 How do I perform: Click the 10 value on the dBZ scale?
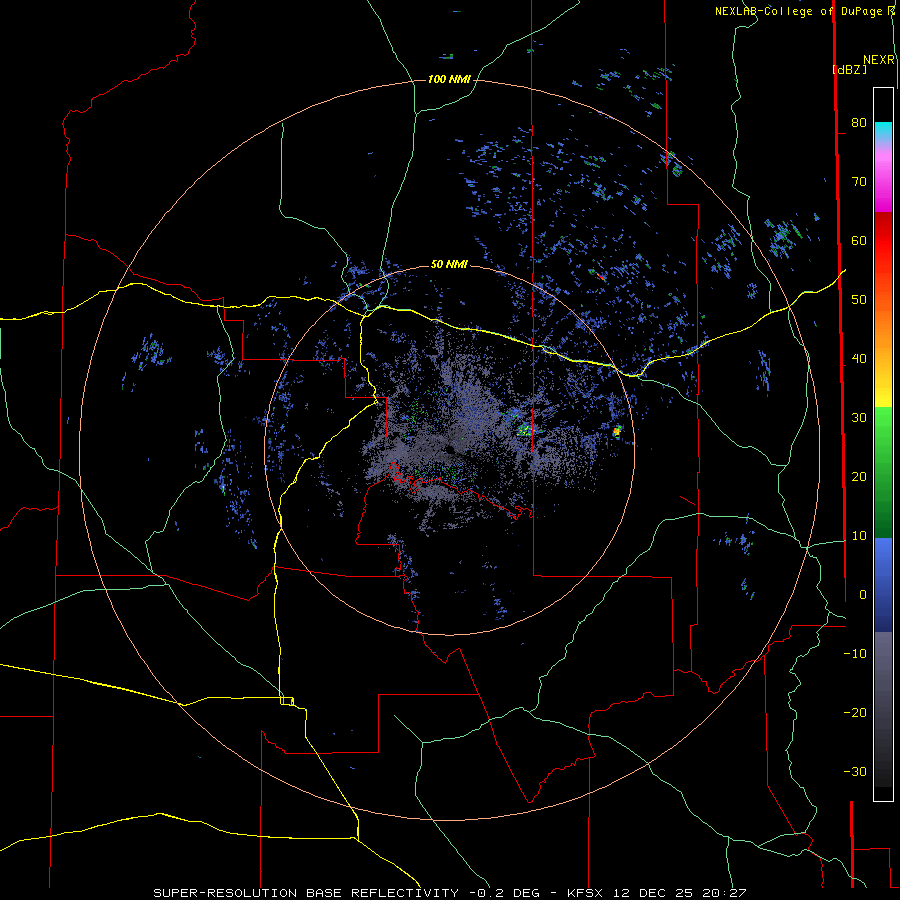[859, 536]
